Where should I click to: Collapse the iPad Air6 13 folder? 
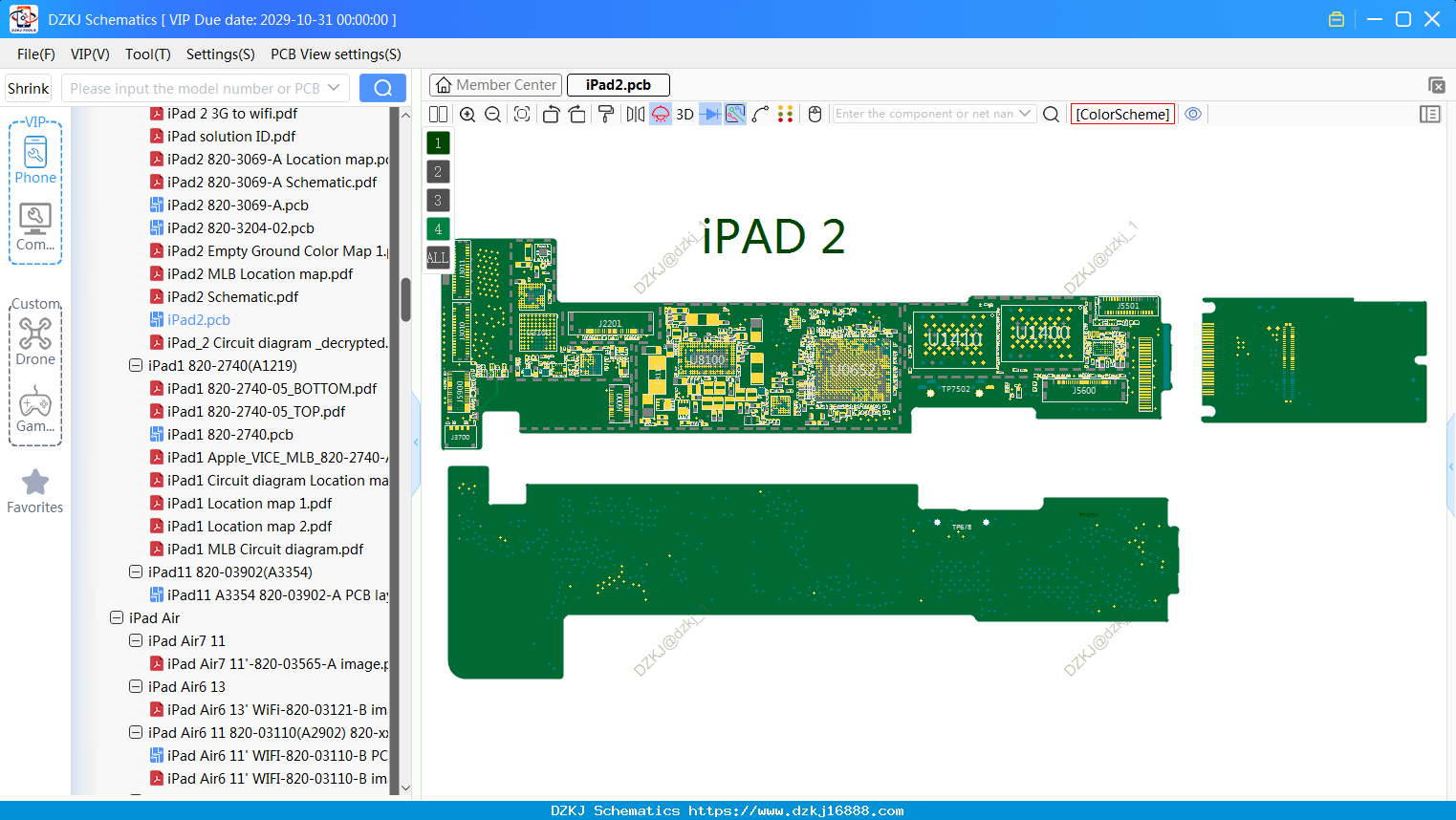(x=136, y=686)
